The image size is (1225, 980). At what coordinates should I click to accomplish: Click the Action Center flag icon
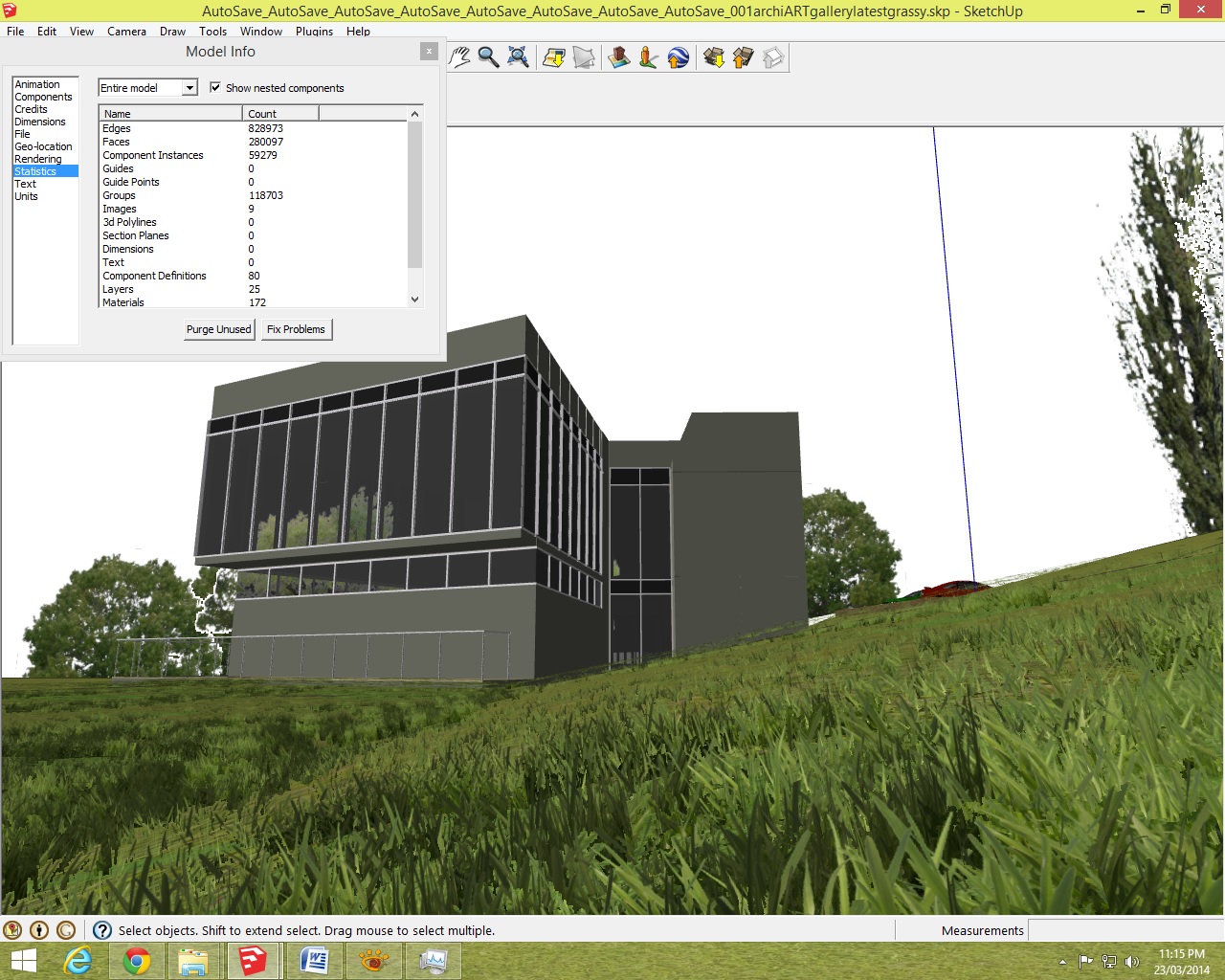[1086, 962]
